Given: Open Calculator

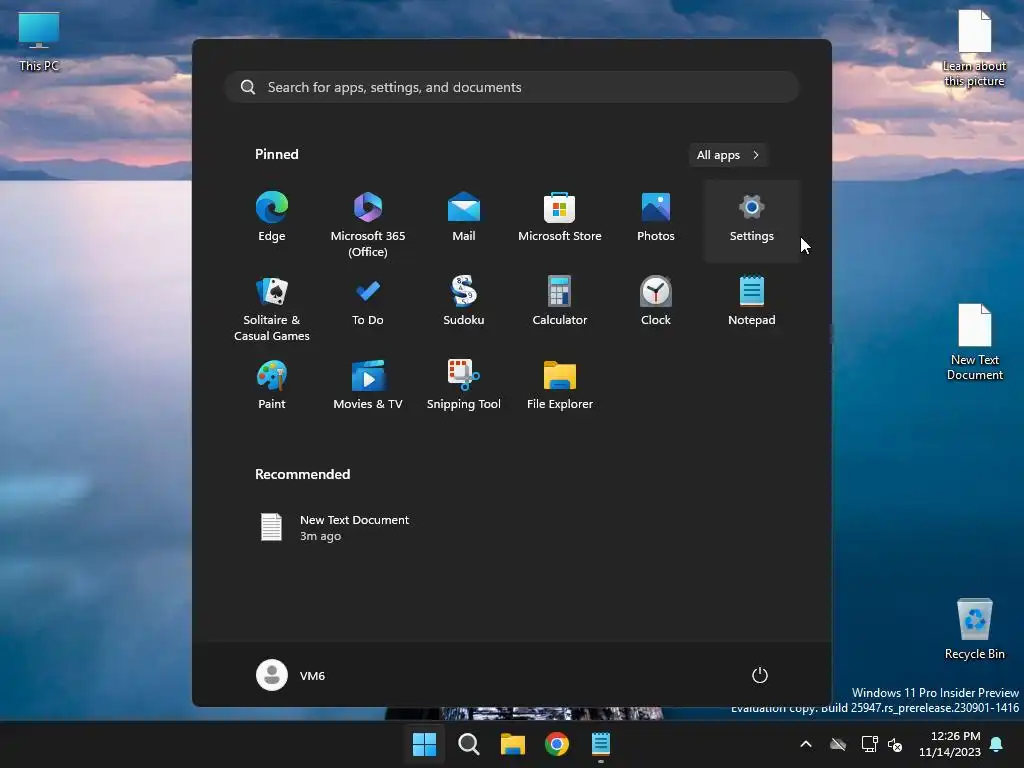Looking at the screenshot, I should click(x=560, y=302).
